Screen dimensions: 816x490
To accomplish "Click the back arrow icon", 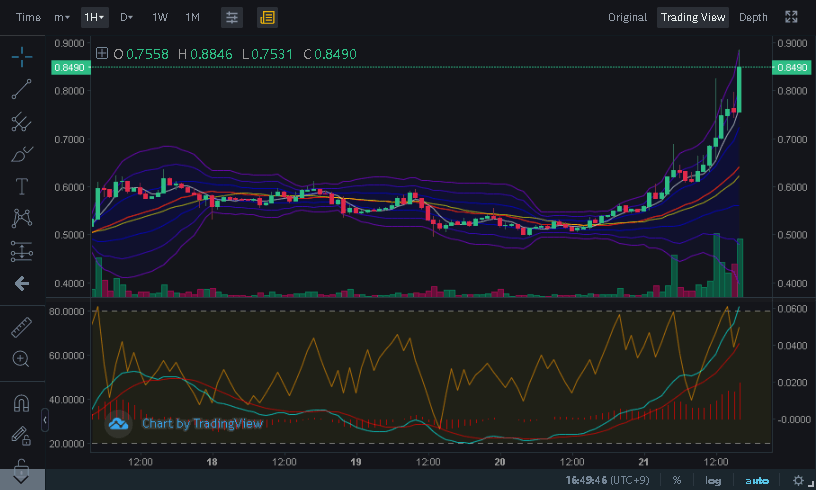I will [22, 283].
